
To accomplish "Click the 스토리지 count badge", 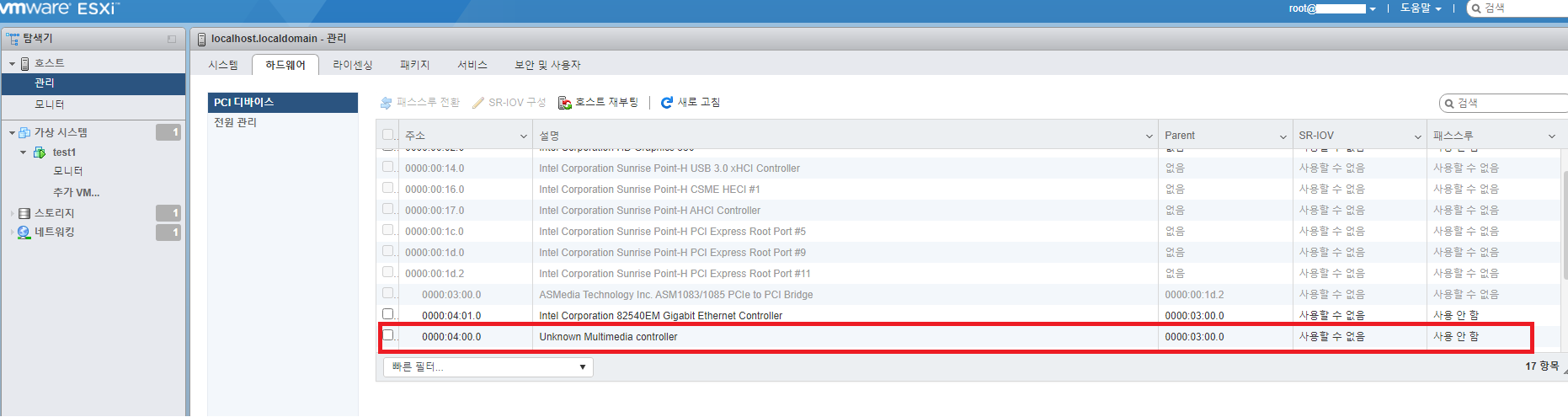I will tap(168, 213).
